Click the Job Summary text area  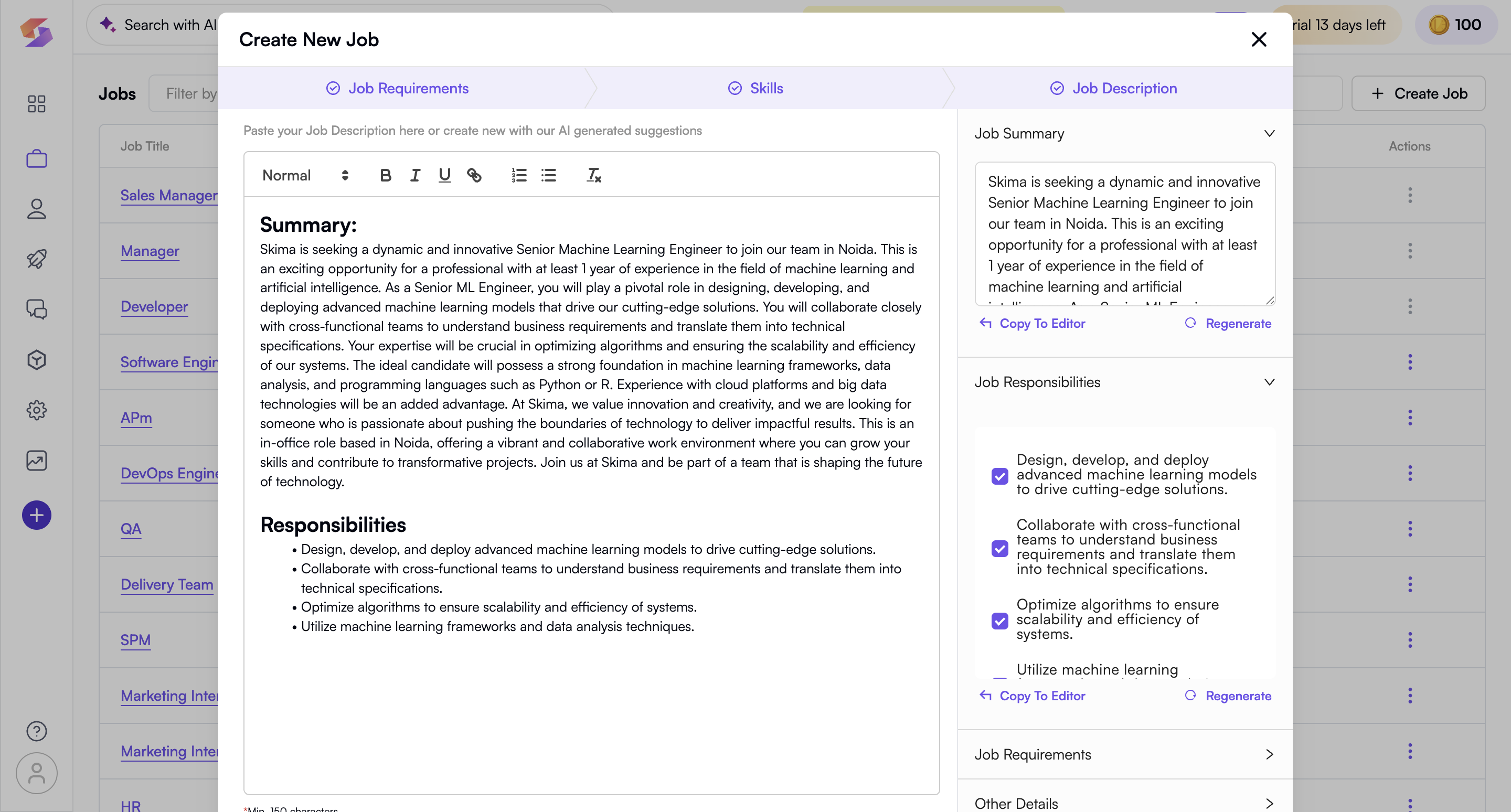pos(1124,234)
